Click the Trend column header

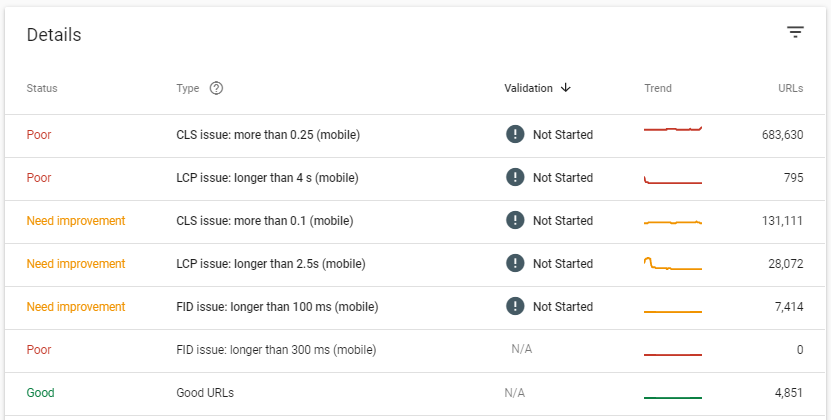(x=658, y=88)
